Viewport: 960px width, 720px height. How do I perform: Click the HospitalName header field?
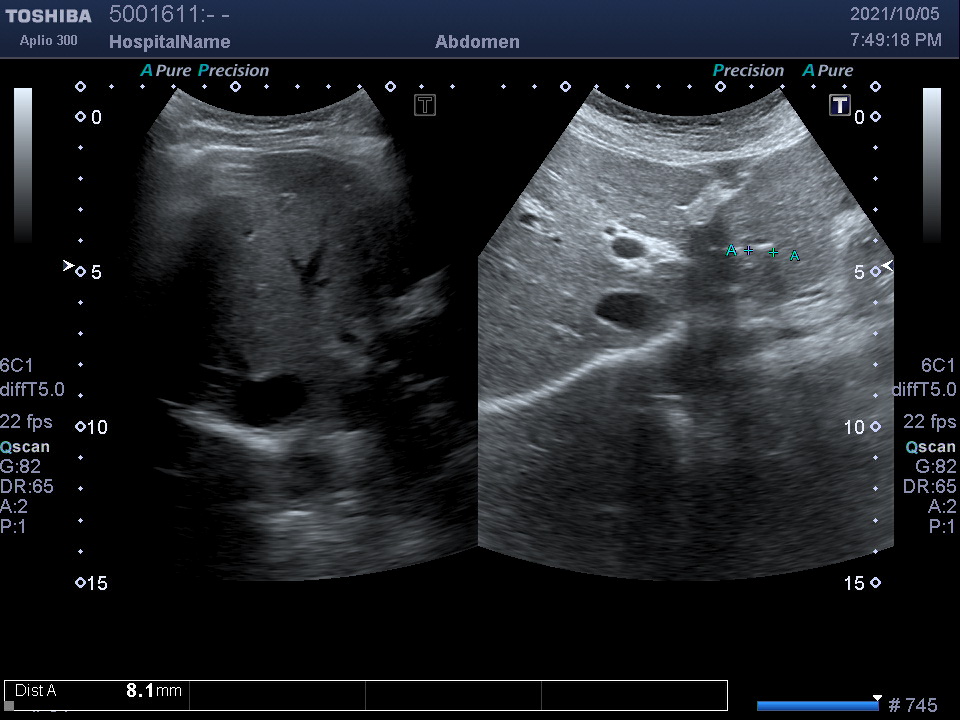pyautogui.click(x=169, y=42)
